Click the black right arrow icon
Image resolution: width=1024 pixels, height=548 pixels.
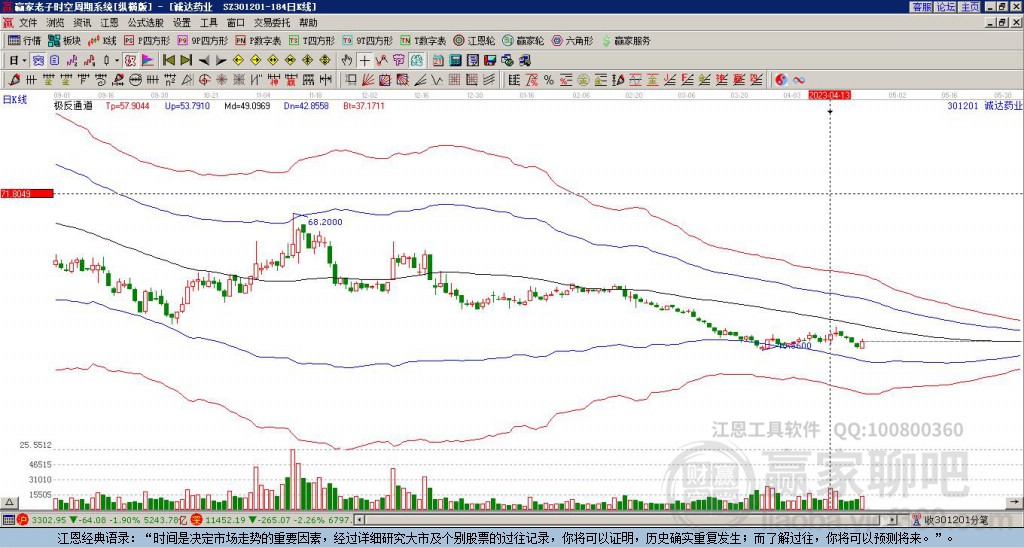pyautogui.click(x=221, y=61)
